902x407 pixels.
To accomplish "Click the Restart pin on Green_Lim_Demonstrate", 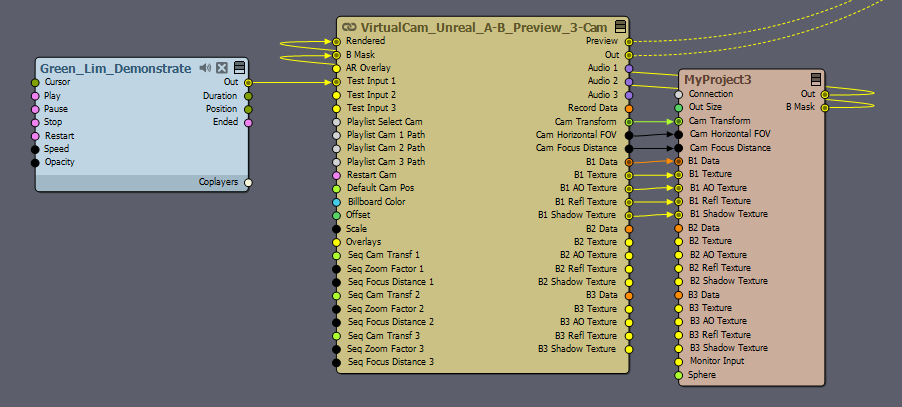I will click(35, 136).
